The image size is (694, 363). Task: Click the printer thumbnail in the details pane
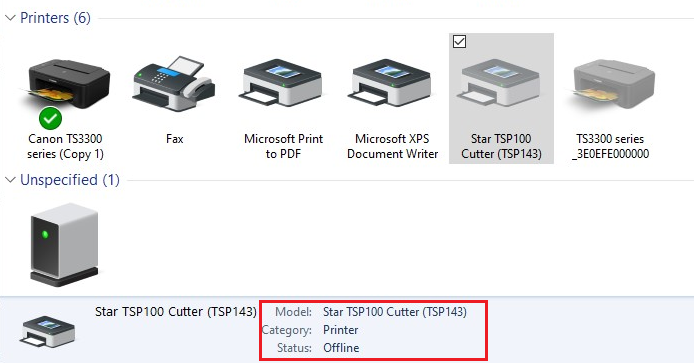(x=47, y=332)
